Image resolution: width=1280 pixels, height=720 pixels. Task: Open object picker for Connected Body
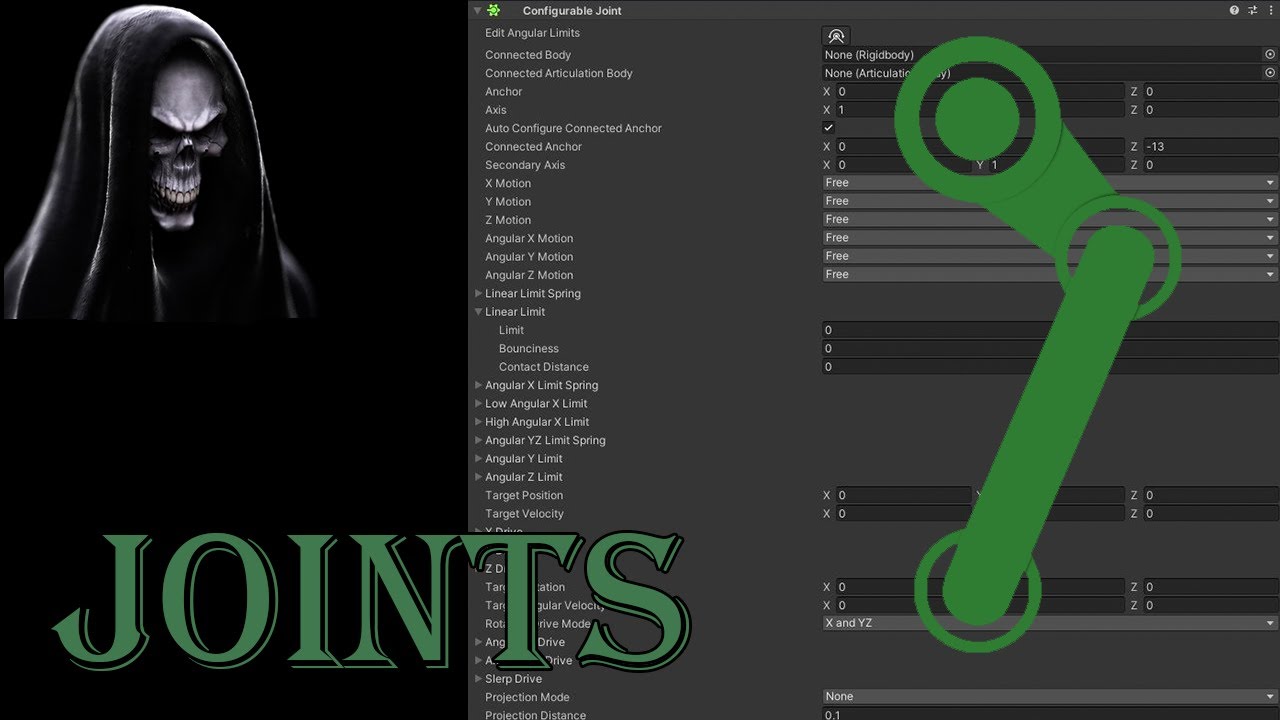point(1270,55)
